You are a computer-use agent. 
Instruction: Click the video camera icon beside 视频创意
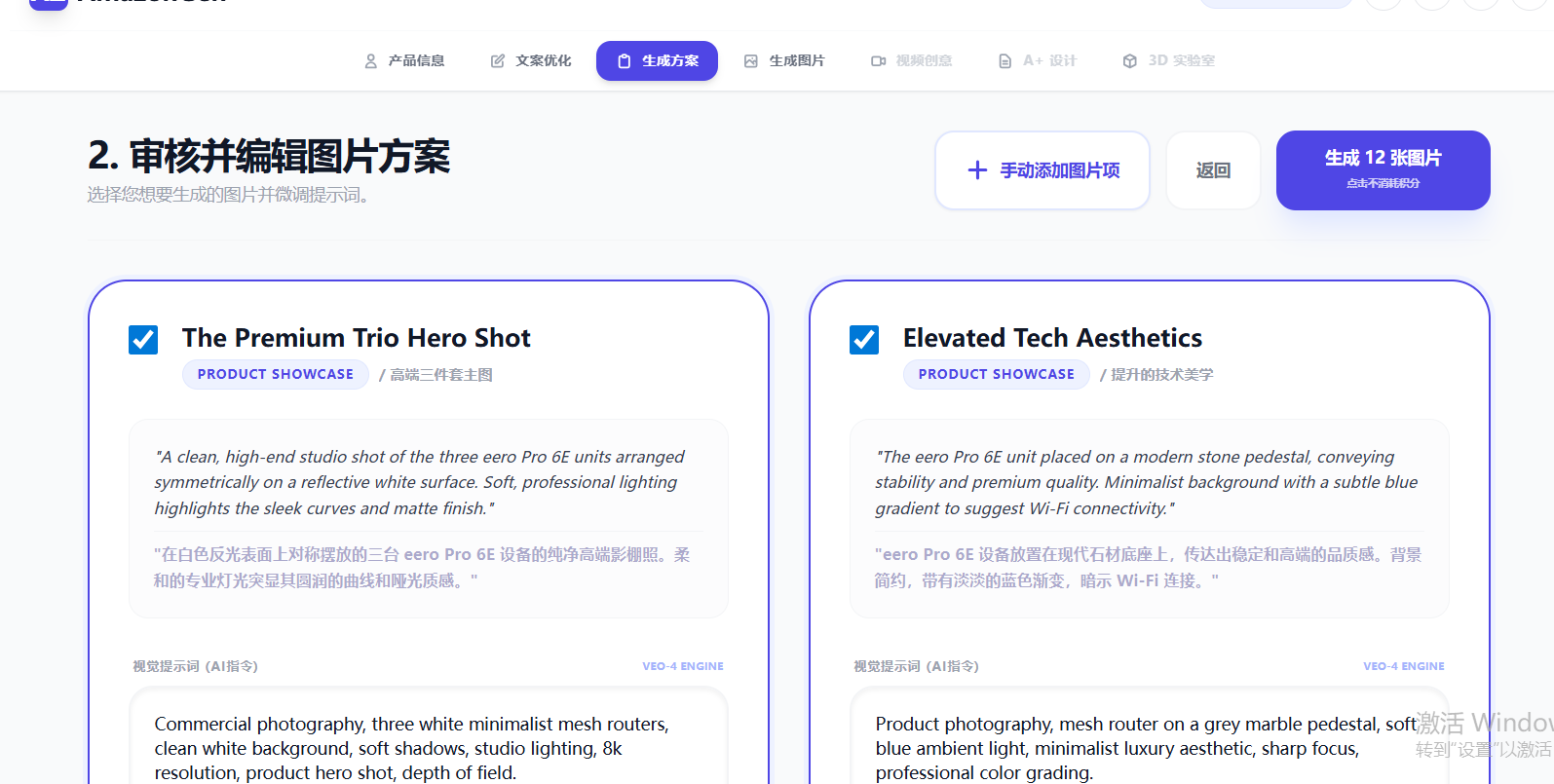point(878,61)
